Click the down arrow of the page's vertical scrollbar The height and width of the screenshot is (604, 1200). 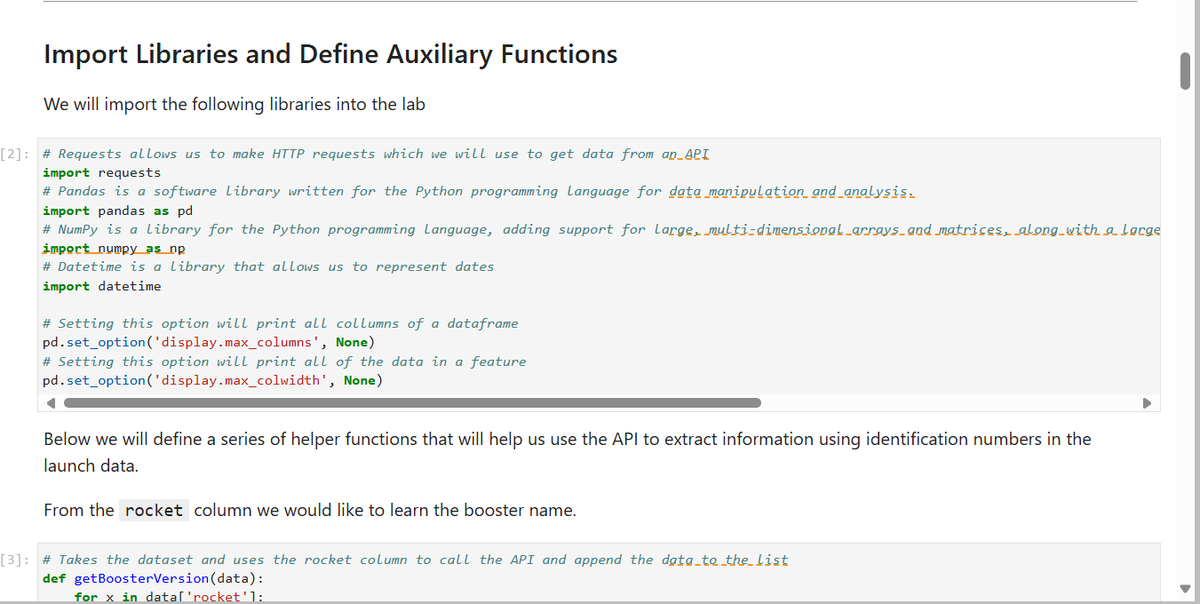(1186, 588)
